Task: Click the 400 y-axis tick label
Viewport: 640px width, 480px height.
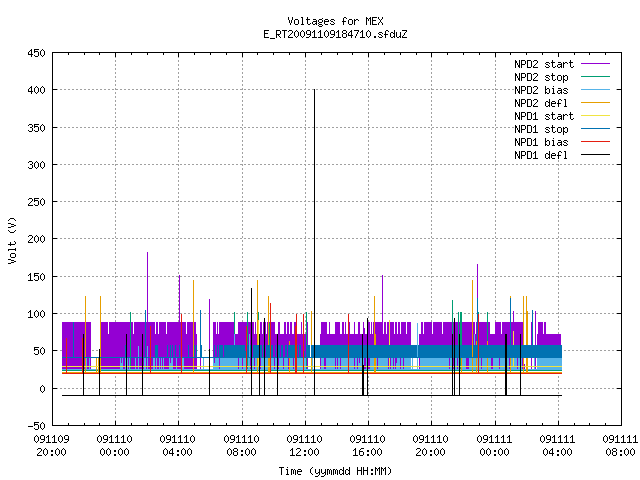Action: (x=36, y=90)
